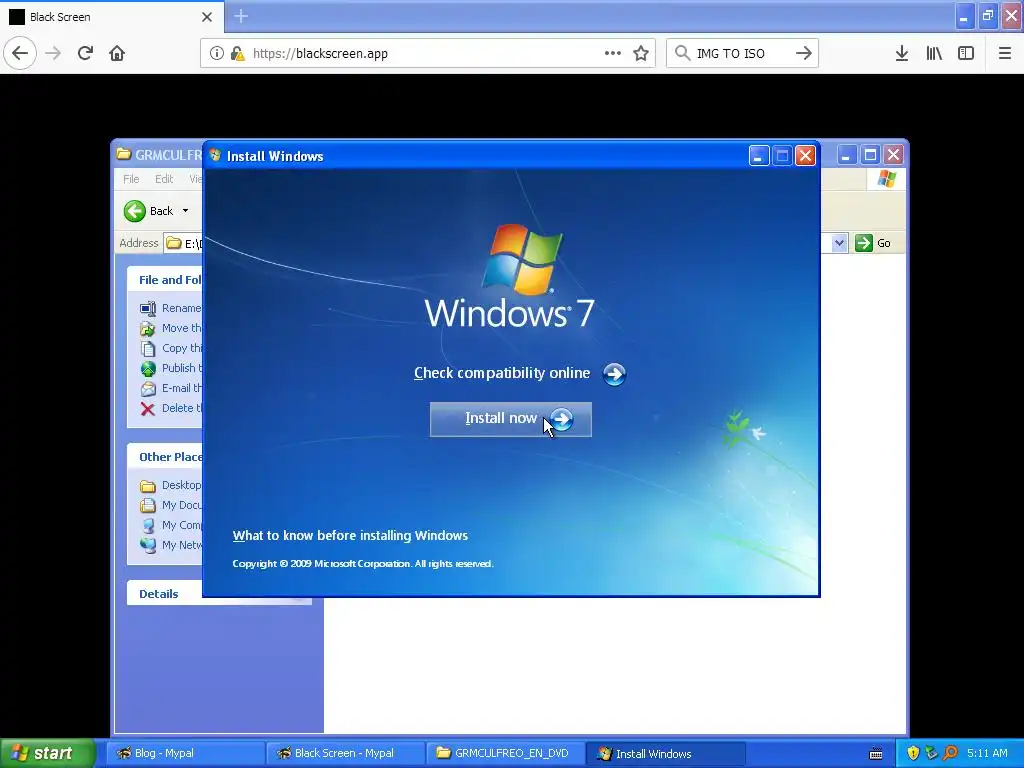1024x768 pixels.
Task: Open the browser library icon
Action: coord(934,53)
